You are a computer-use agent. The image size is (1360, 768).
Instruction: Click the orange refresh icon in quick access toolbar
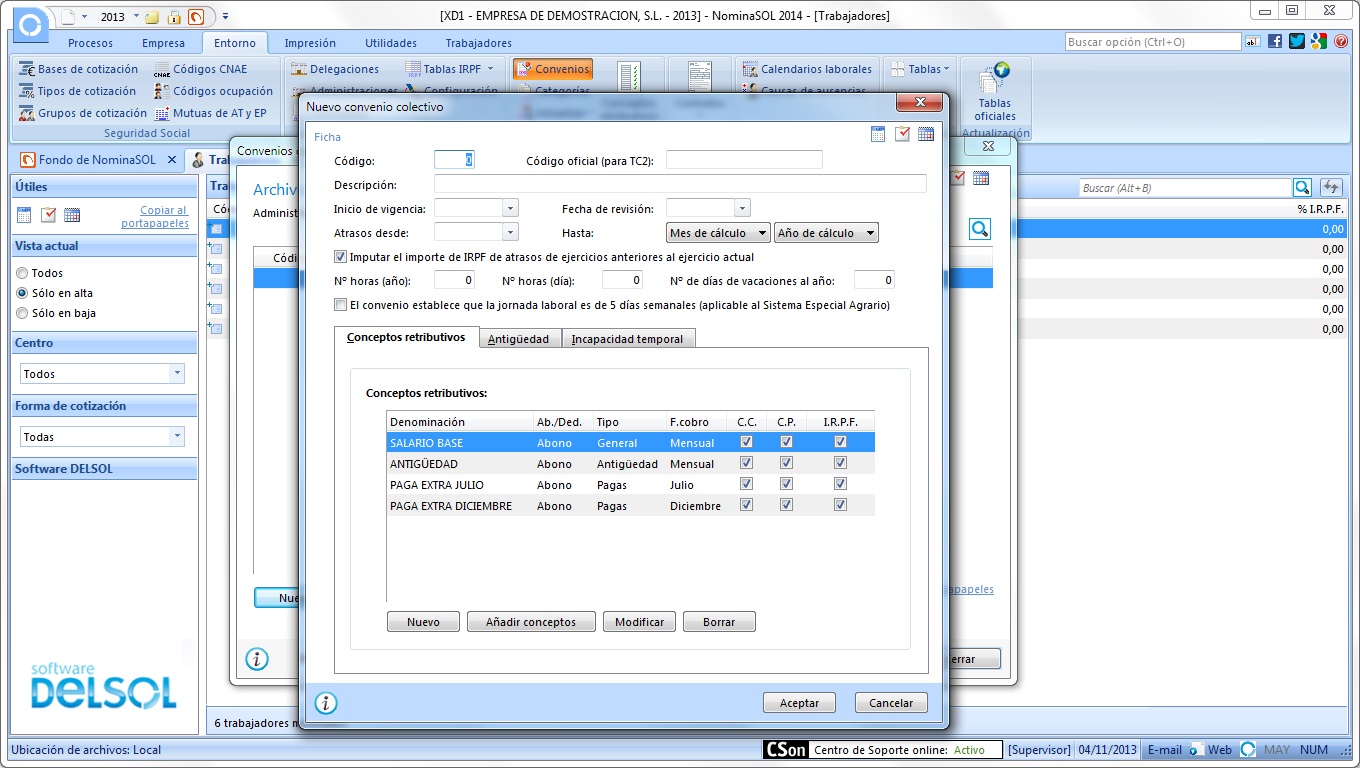pos(196,17)
